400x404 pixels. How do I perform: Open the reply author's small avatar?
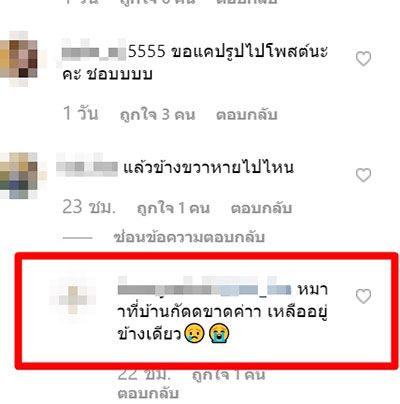tap(73, 300)
